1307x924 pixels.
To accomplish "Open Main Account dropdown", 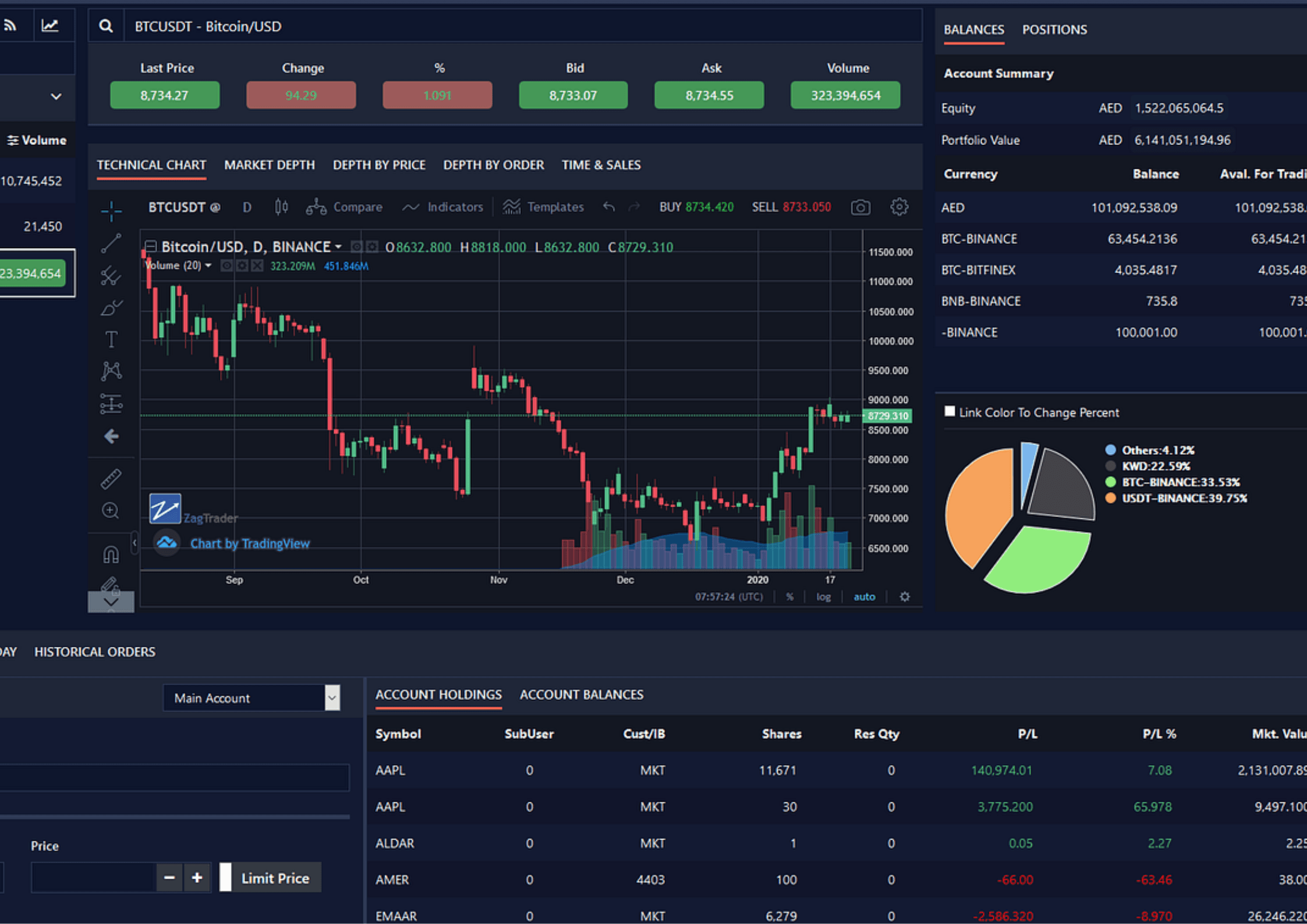I will 252,698.
